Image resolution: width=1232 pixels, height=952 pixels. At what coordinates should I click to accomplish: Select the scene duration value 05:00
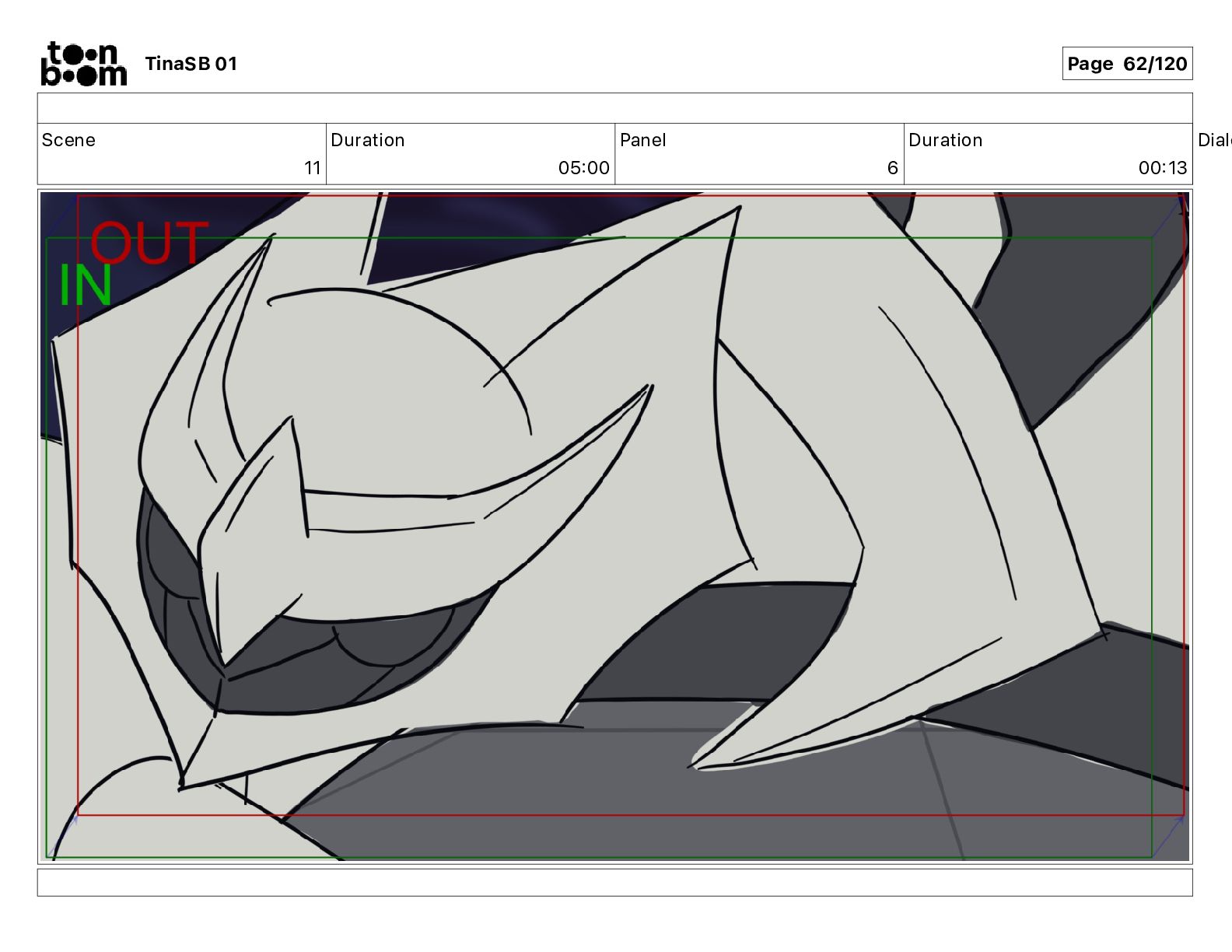click(x=583, y=168)
